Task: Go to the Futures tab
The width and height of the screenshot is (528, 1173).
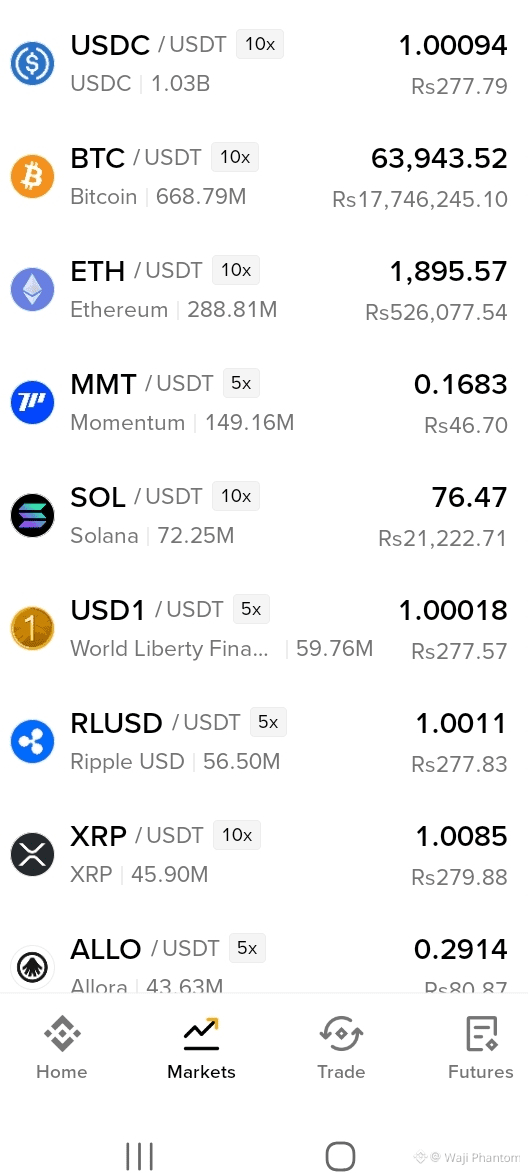Action: (480, 1048)
